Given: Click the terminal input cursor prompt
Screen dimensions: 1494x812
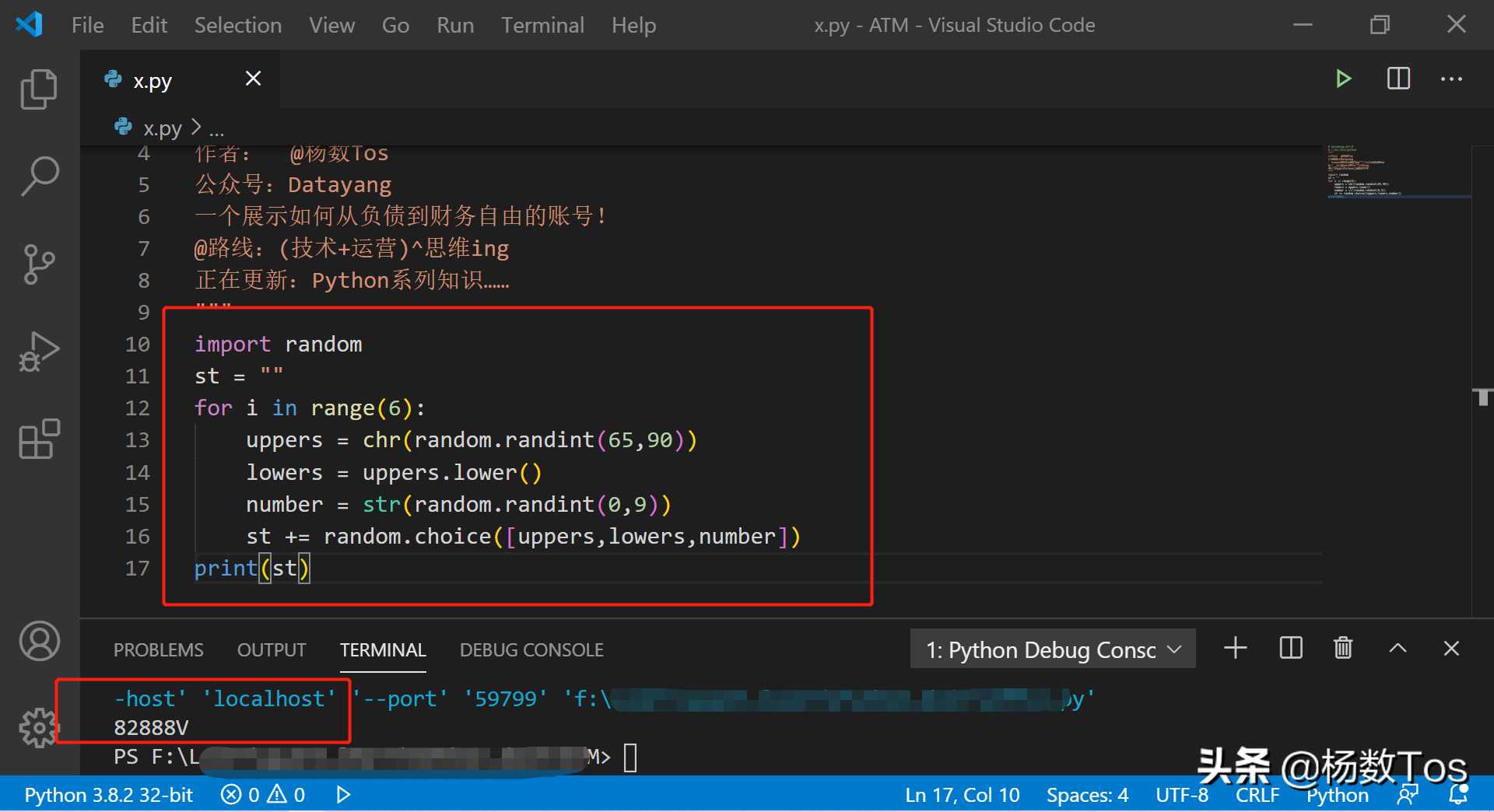Looking at the screenshot, I should click(x=630, y=757).
